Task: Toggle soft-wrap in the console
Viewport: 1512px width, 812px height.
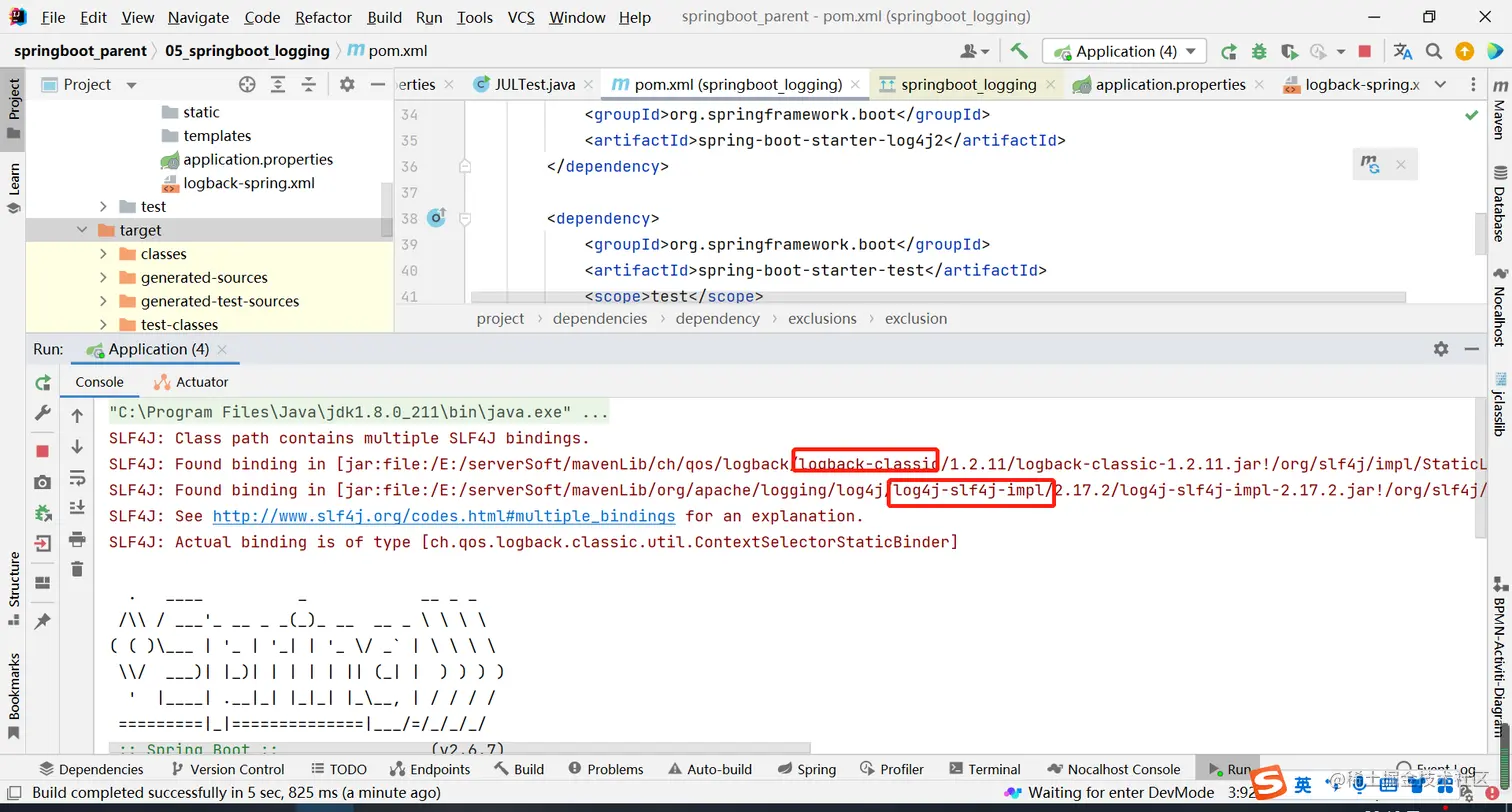Action: [77, 478]
